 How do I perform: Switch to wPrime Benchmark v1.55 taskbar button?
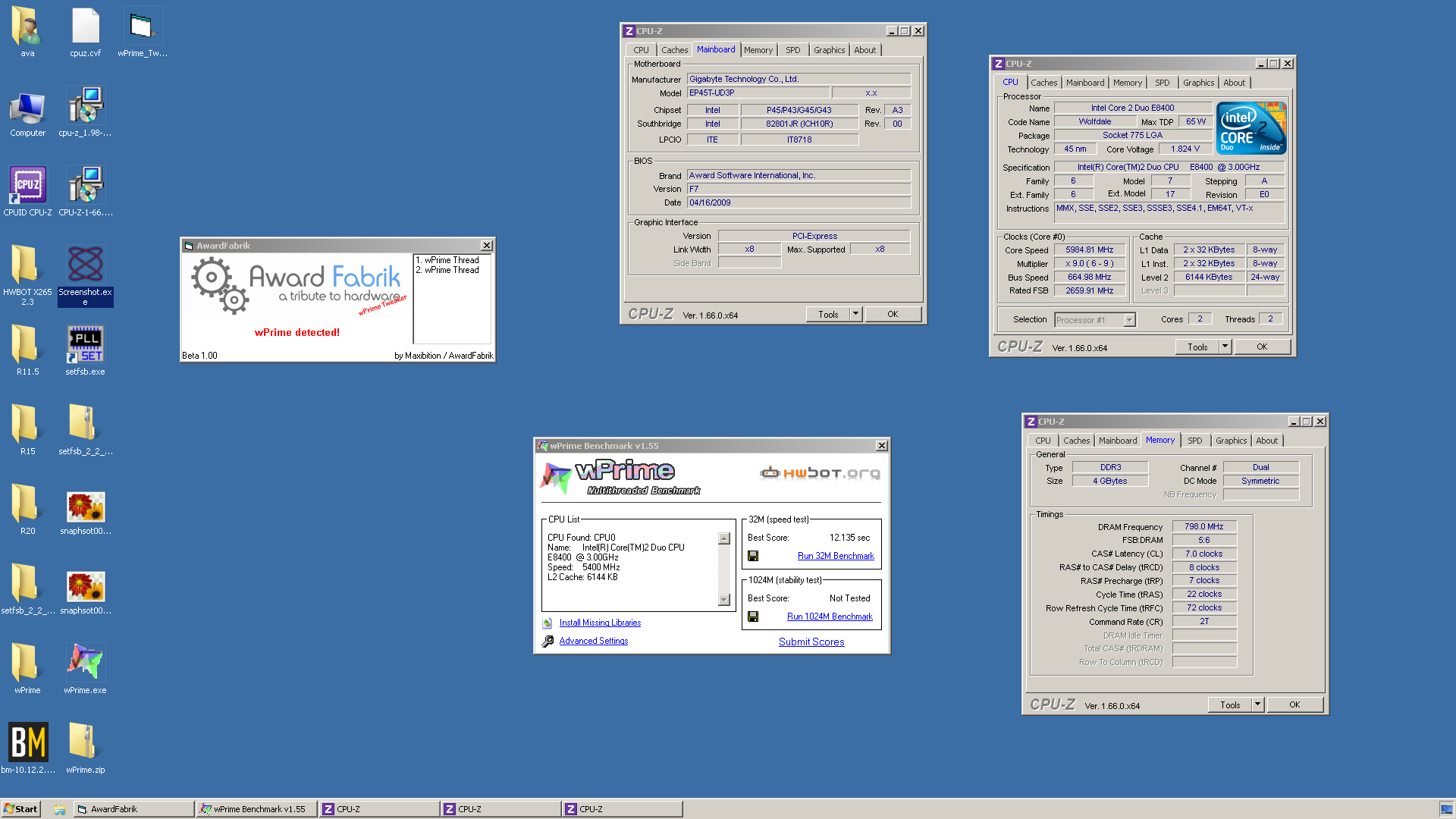[256, 809]
